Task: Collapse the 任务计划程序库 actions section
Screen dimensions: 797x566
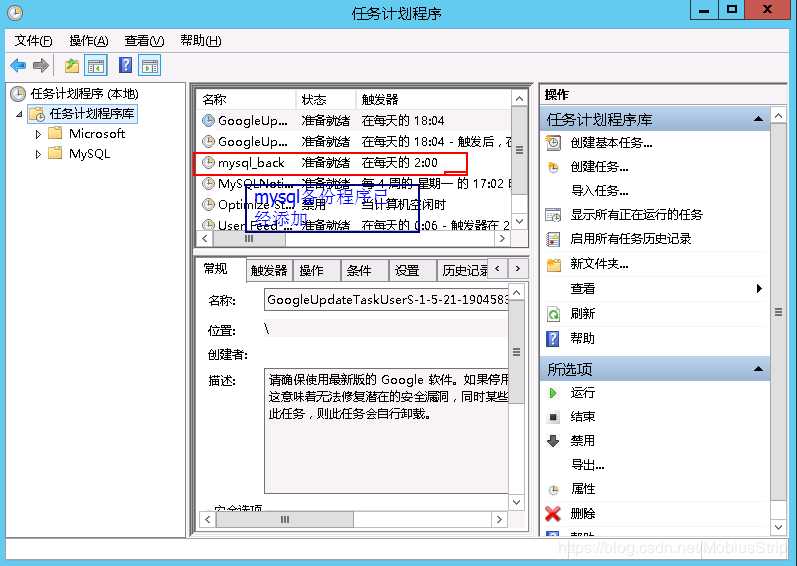Action: click(759, 119)
